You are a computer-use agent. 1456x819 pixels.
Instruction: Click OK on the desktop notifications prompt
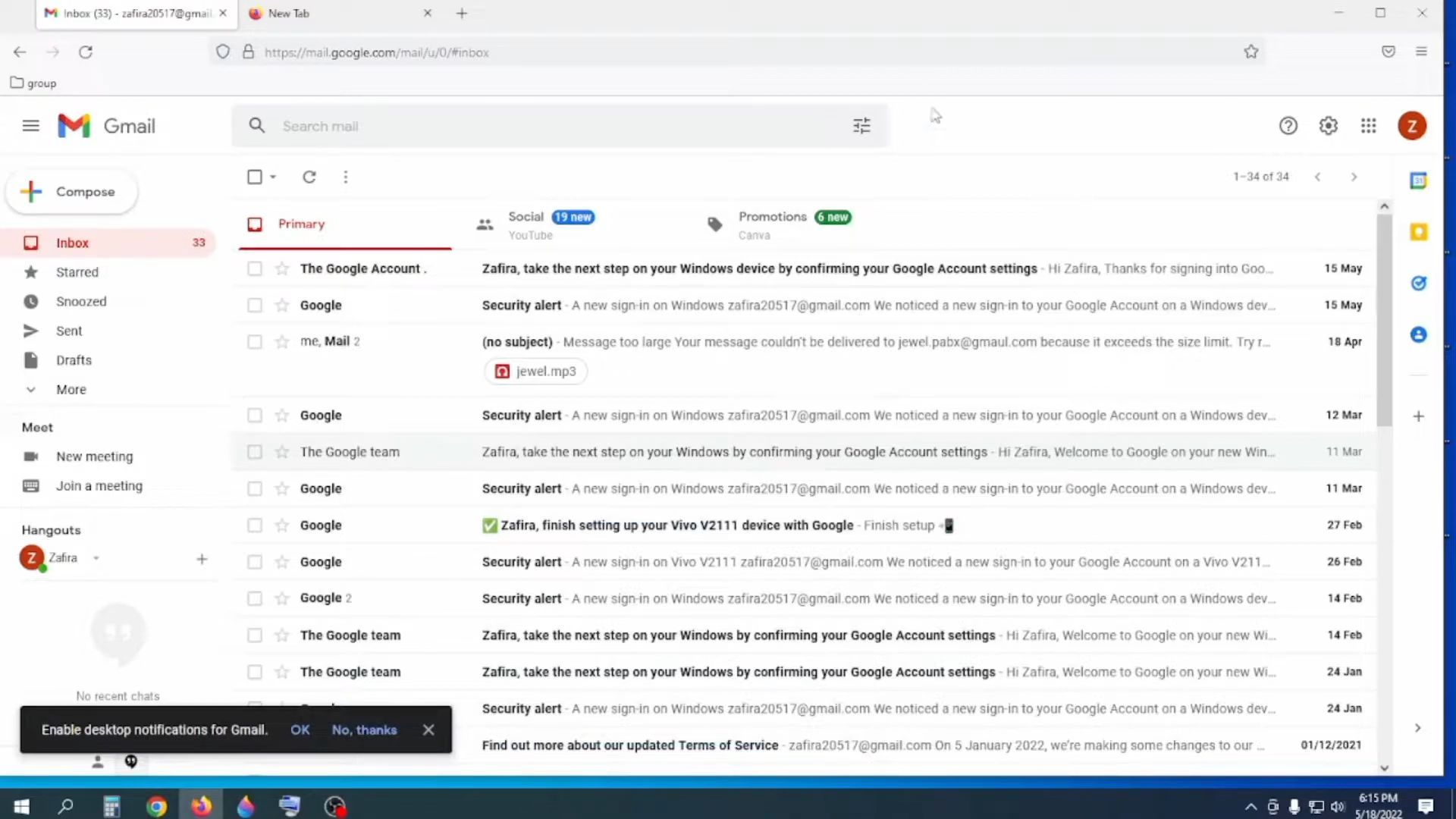300,730
